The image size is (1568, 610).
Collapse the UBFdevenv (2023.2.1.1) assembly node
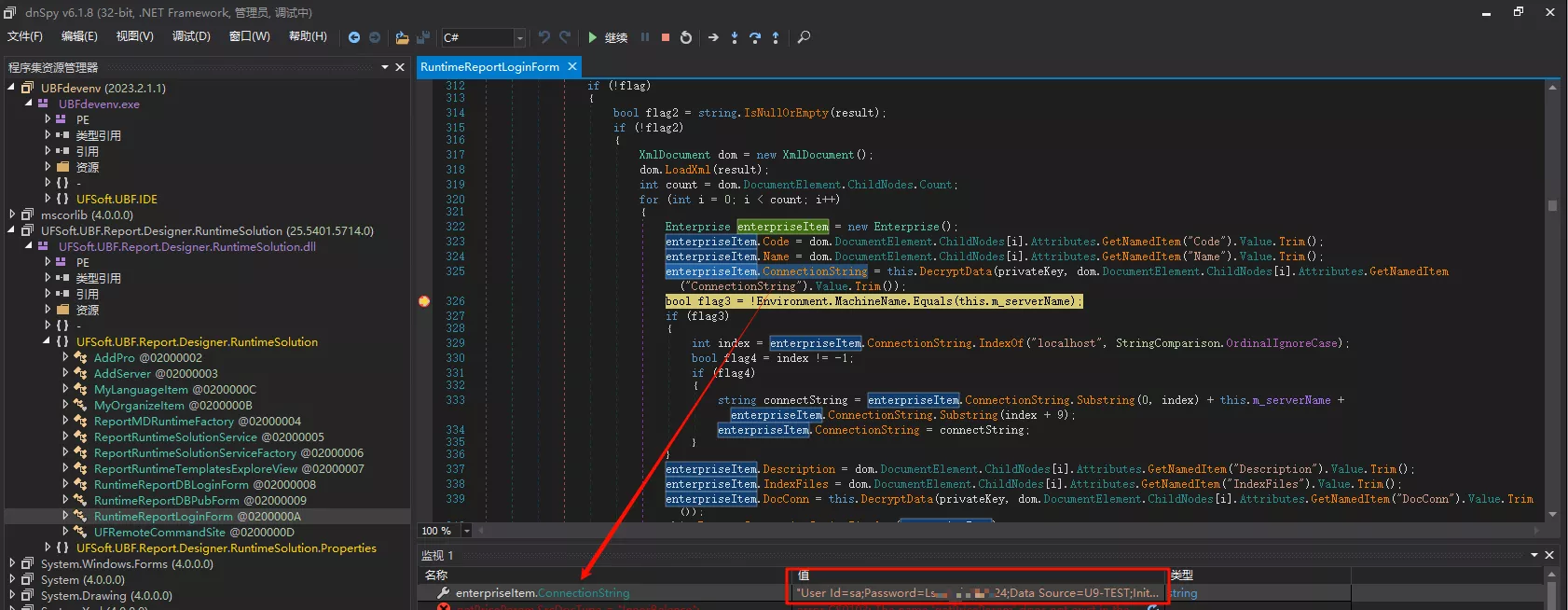coord(12,88)
